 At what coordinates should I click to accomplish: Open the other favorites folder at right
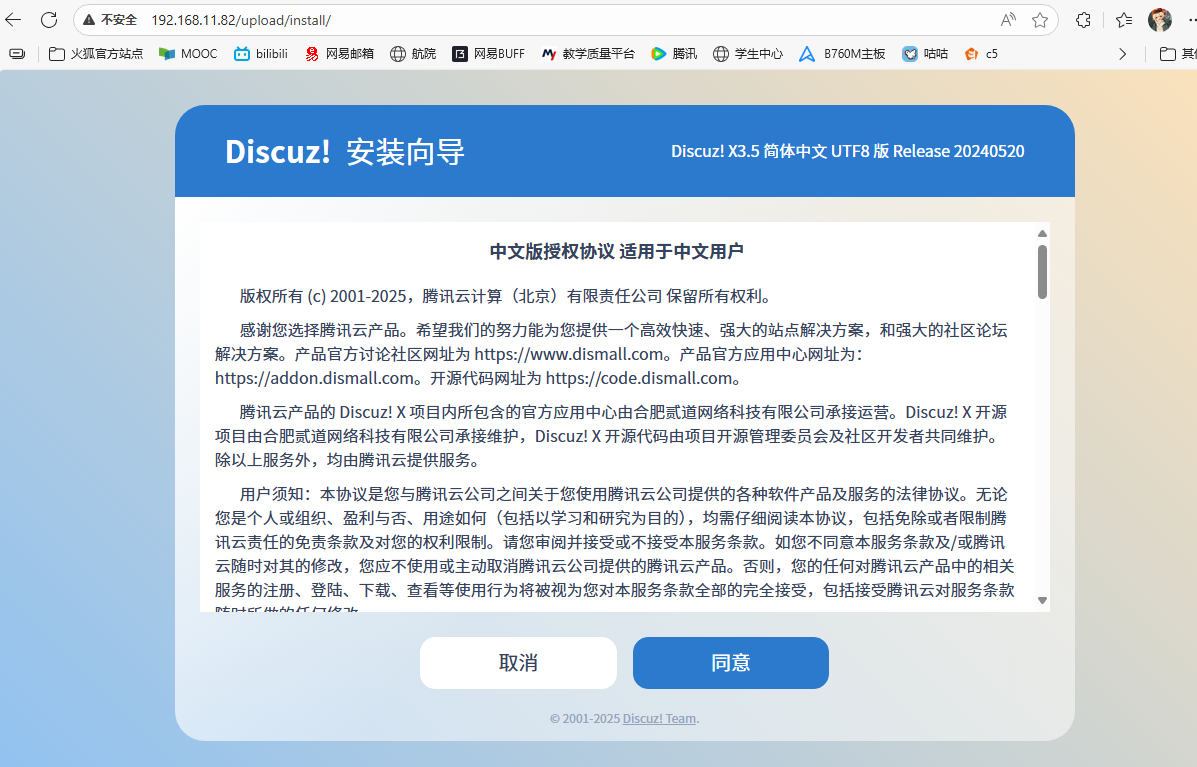tap(1177, 53)
